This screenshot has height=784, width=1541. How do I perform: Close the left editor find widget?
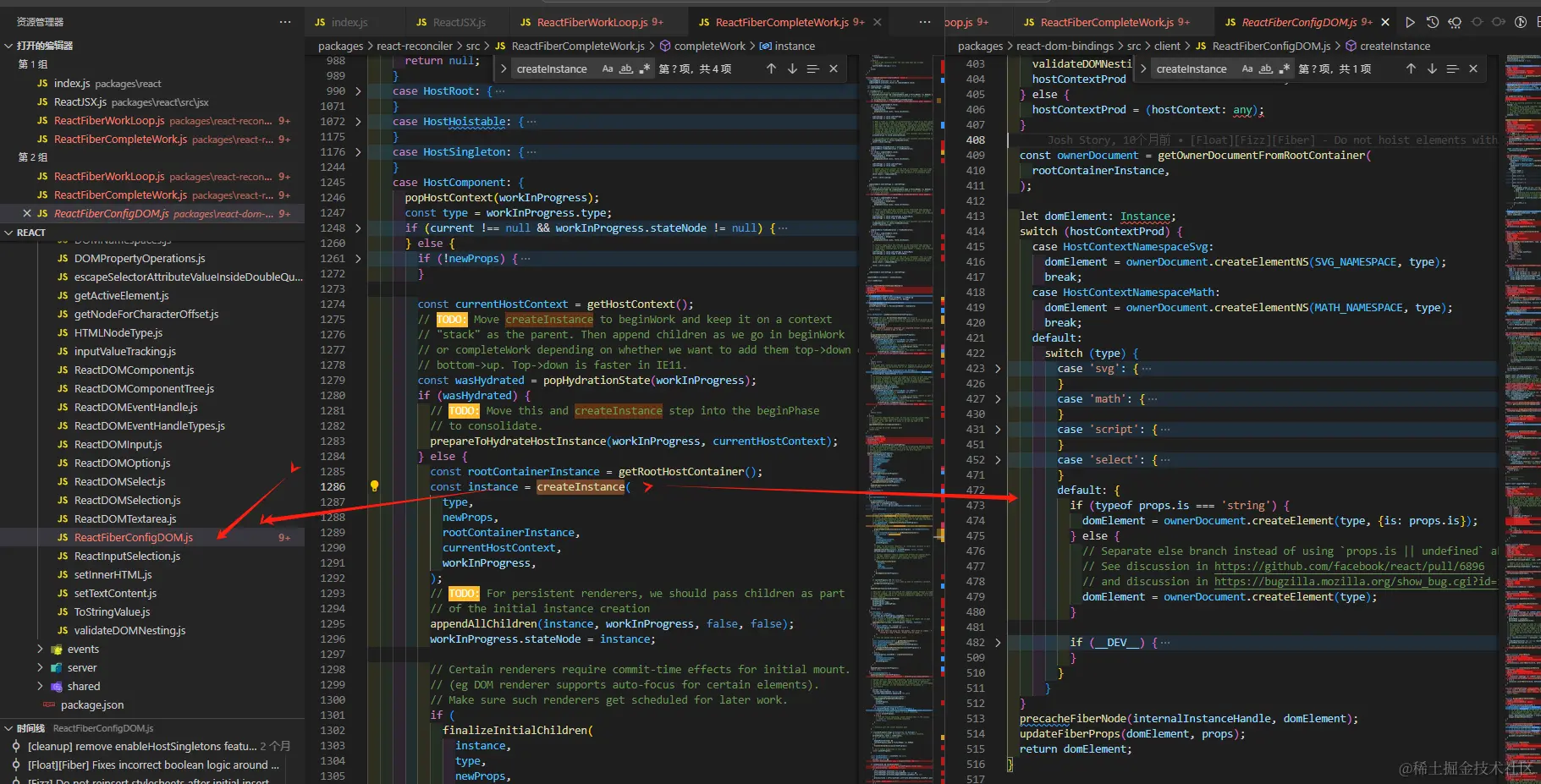(x=834, y=69)
